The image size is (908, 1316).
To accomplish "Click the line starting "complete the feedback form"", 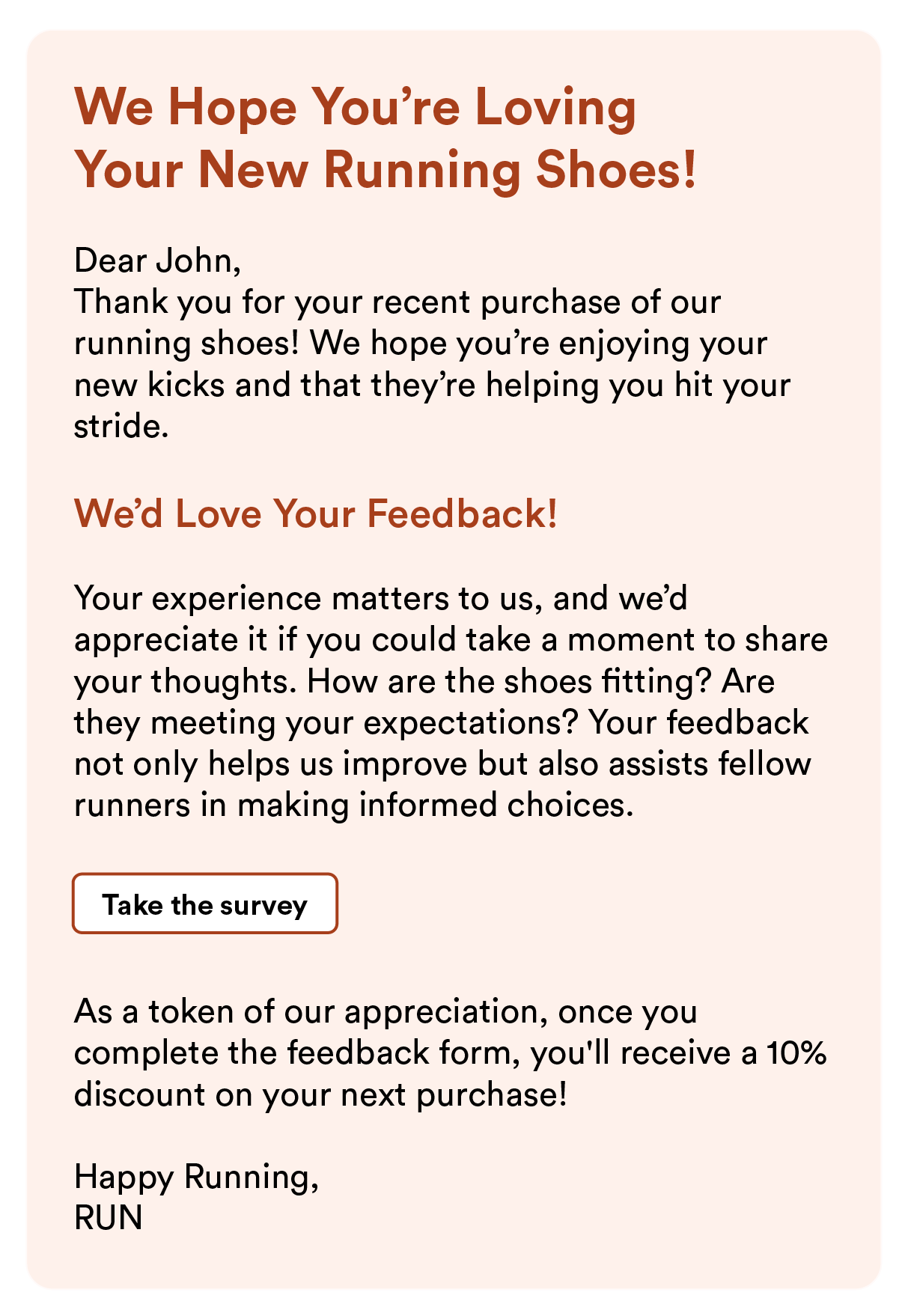I will 449,1053.
